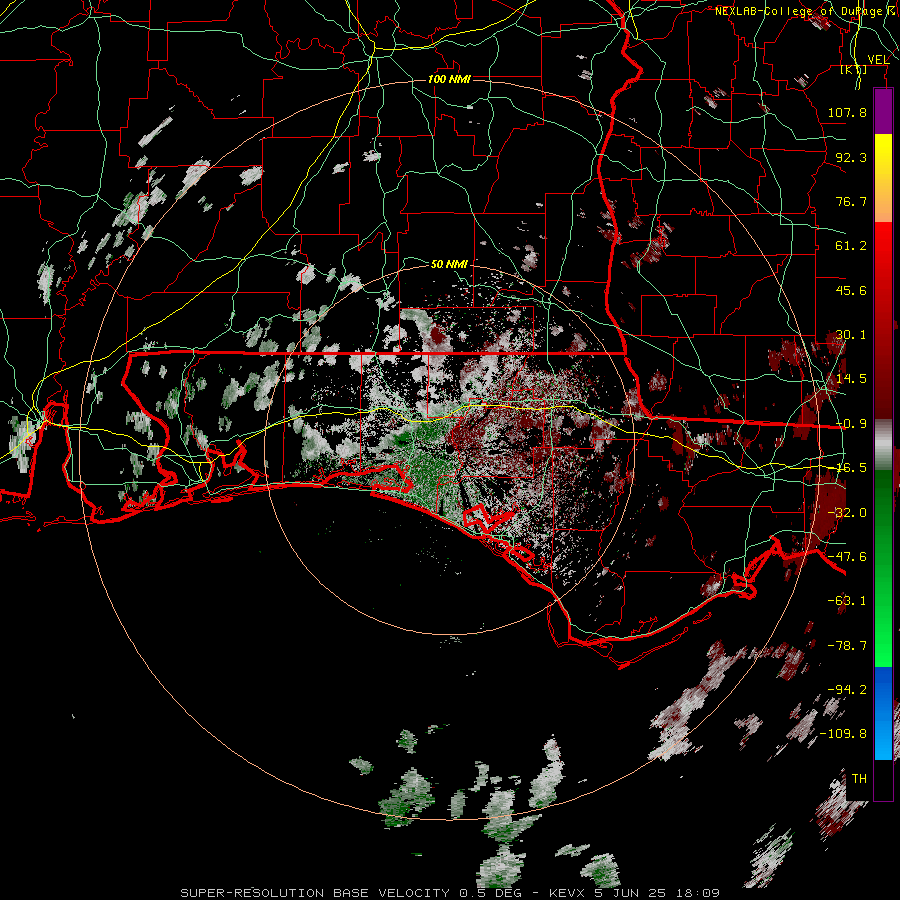Select the -47.6 scale value
The width and height of the screenshot is (900, 900).
click(x=847, y=557)
